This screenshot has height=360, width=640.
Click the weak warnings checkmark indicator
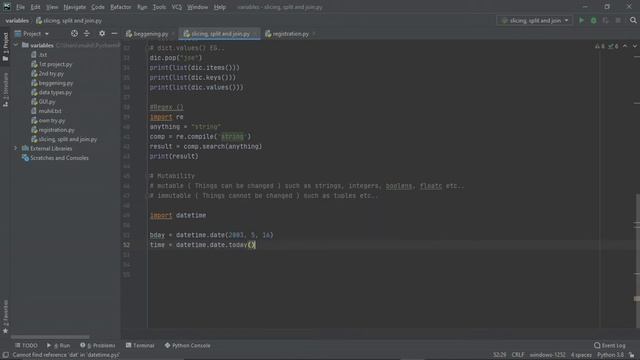613,46
